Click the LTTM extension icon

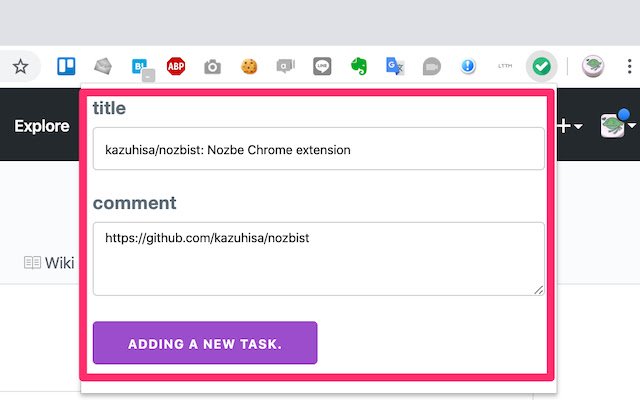coord(505,66)
